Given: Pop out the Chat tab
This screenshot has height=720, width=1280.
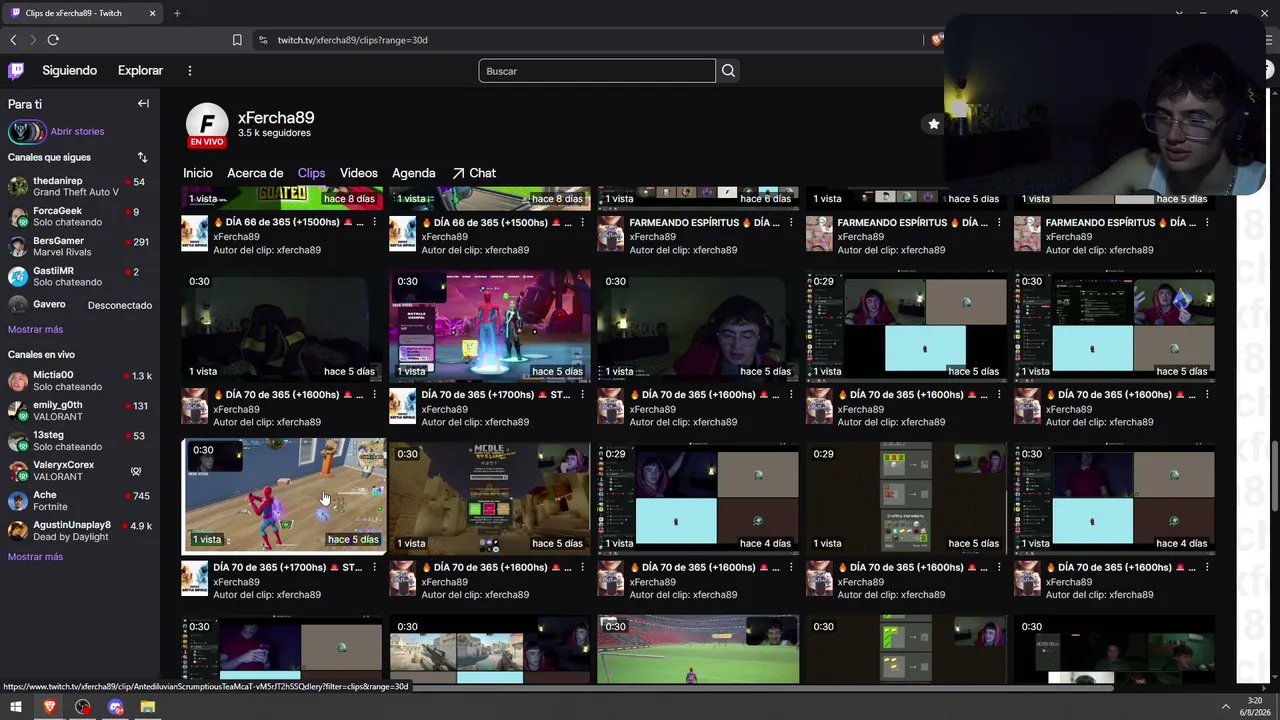Looking at the screenshot, I should [474, 173].
